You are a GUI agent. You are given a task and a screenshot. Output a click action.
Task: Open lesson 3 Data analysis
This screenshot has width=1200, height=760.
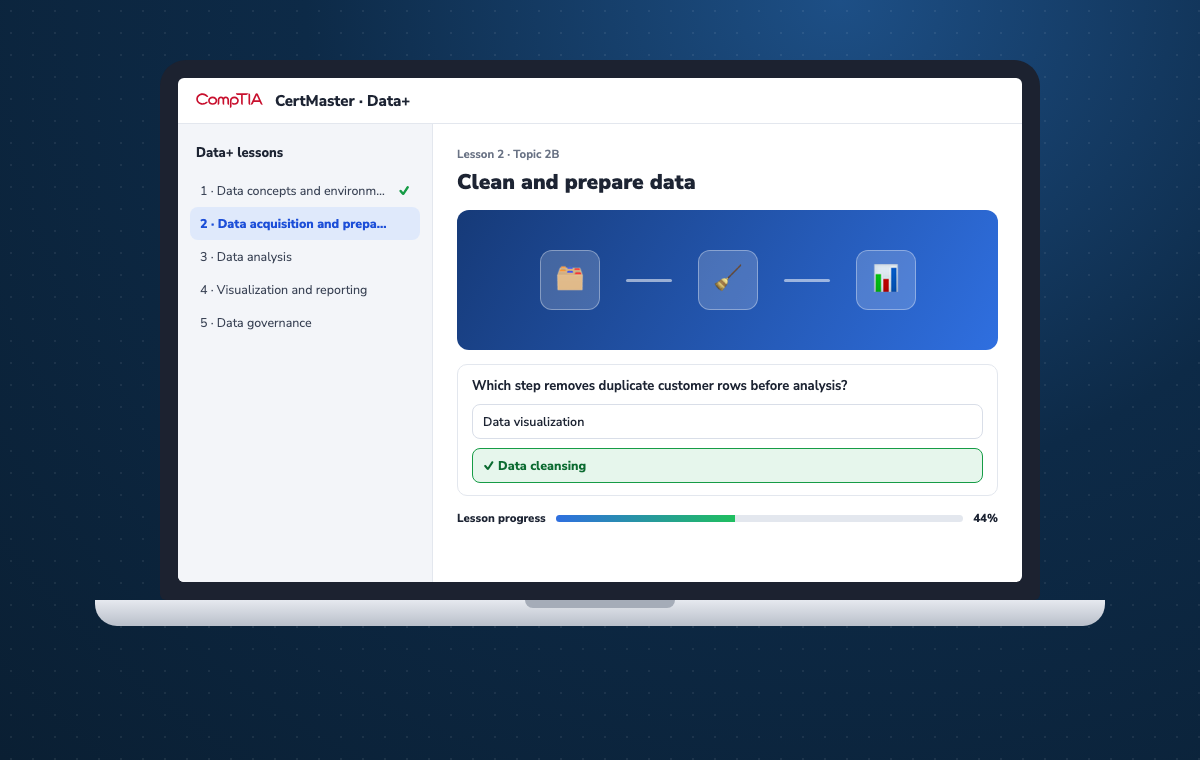coord(305,257)
